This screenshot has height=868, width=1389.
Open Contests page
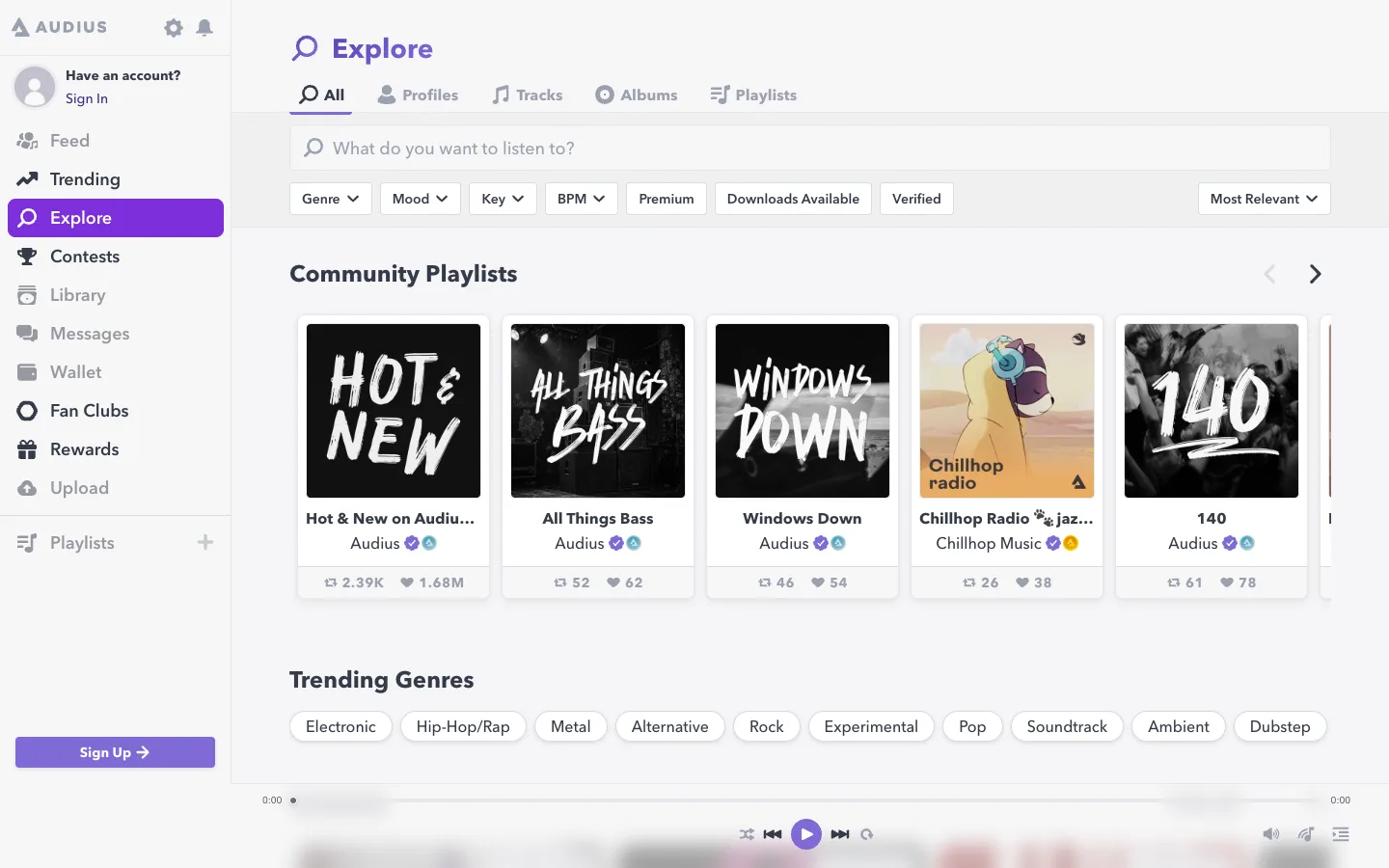pos(116,257)
